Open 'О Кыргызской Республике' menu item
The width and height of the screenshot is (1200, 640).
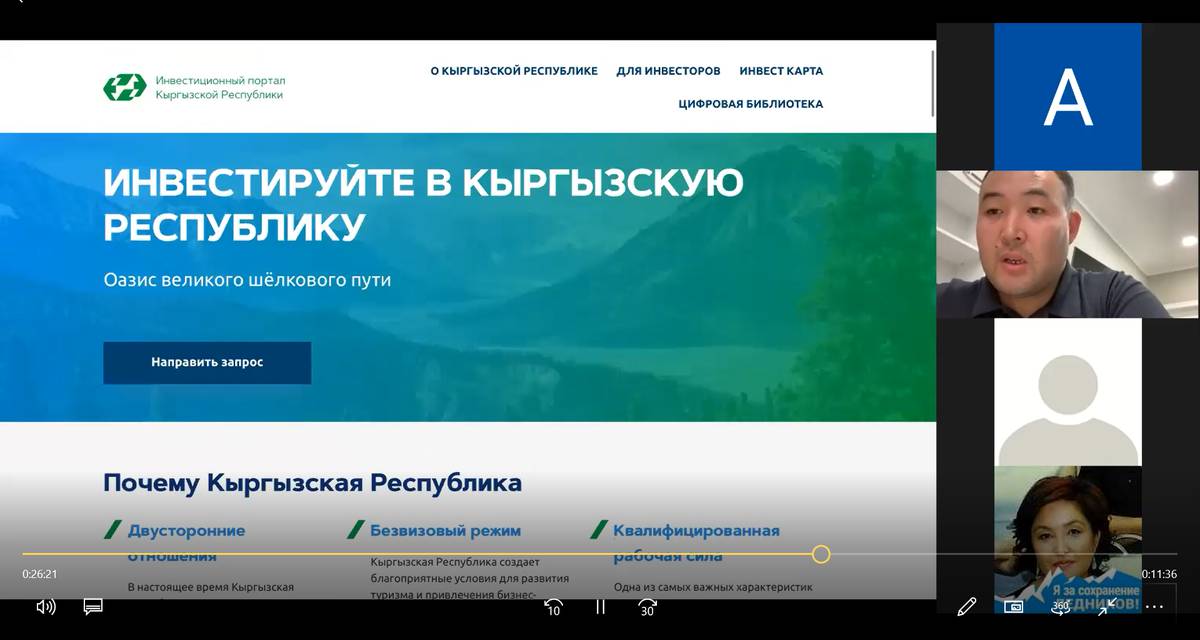click(x=514, y=71)
